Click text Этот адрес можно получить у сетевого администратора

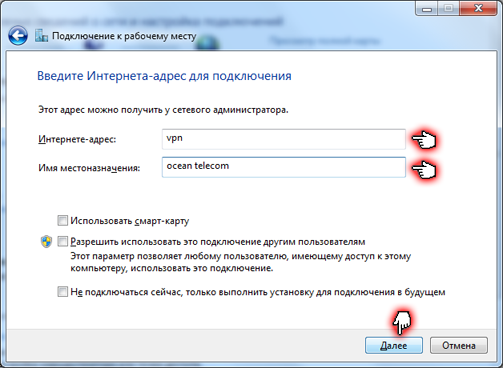point(163,110)
